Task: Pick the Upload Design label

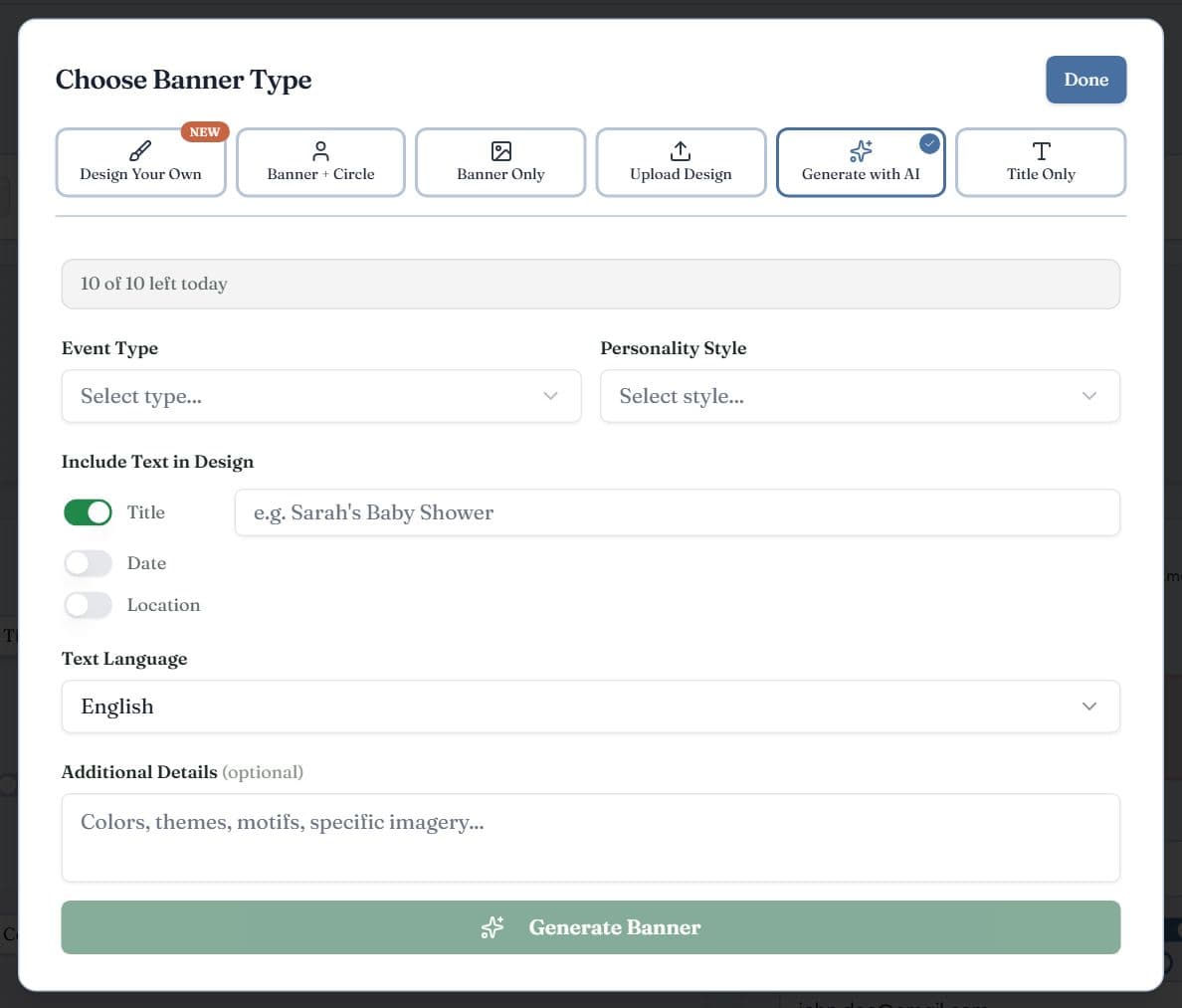Action: [x=681, y=174]
